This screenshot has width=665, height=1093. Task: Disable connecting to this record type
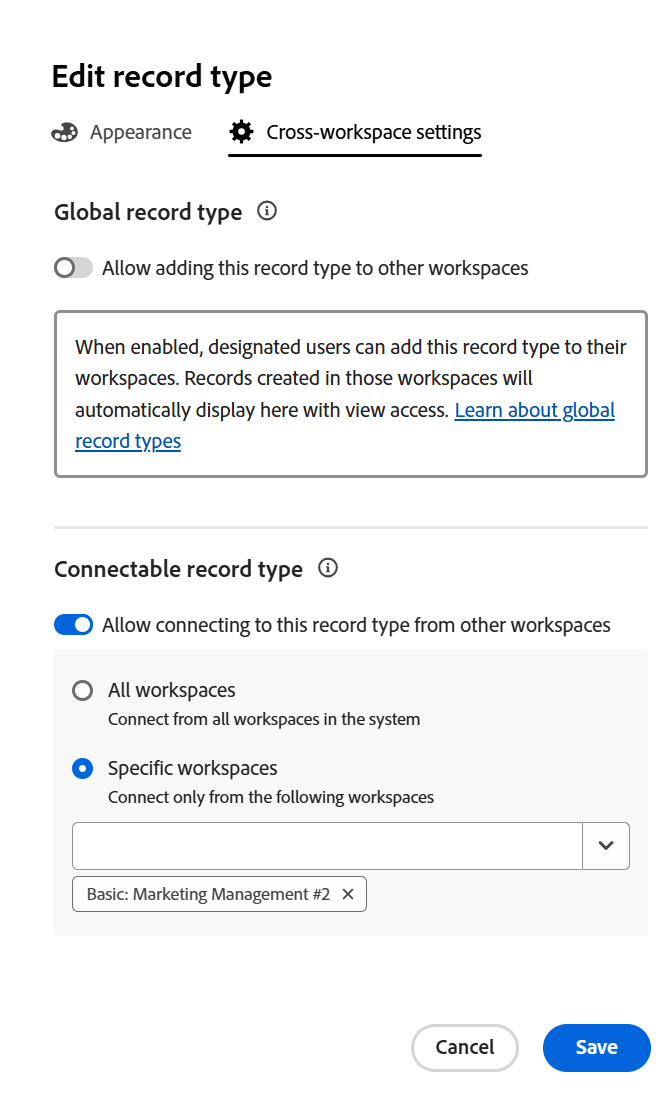(72, 624)
